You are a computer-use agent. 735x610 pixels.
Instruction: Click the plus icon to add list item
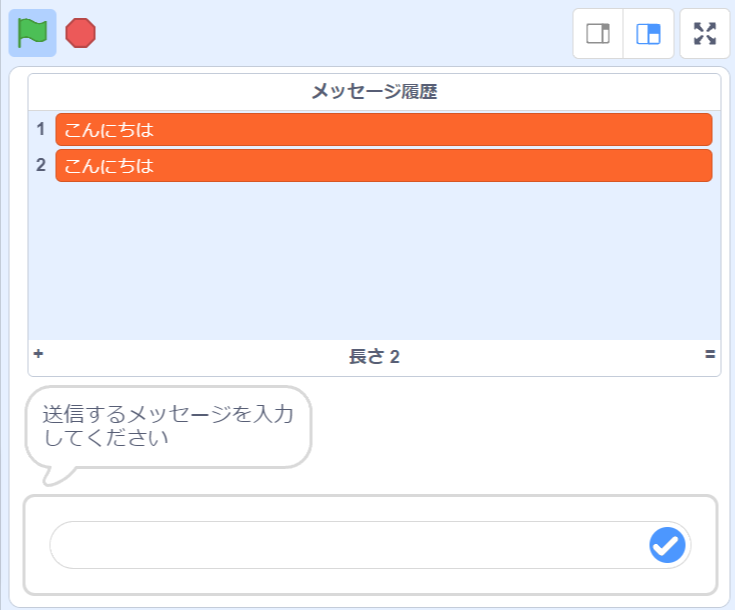pos(38,354)
